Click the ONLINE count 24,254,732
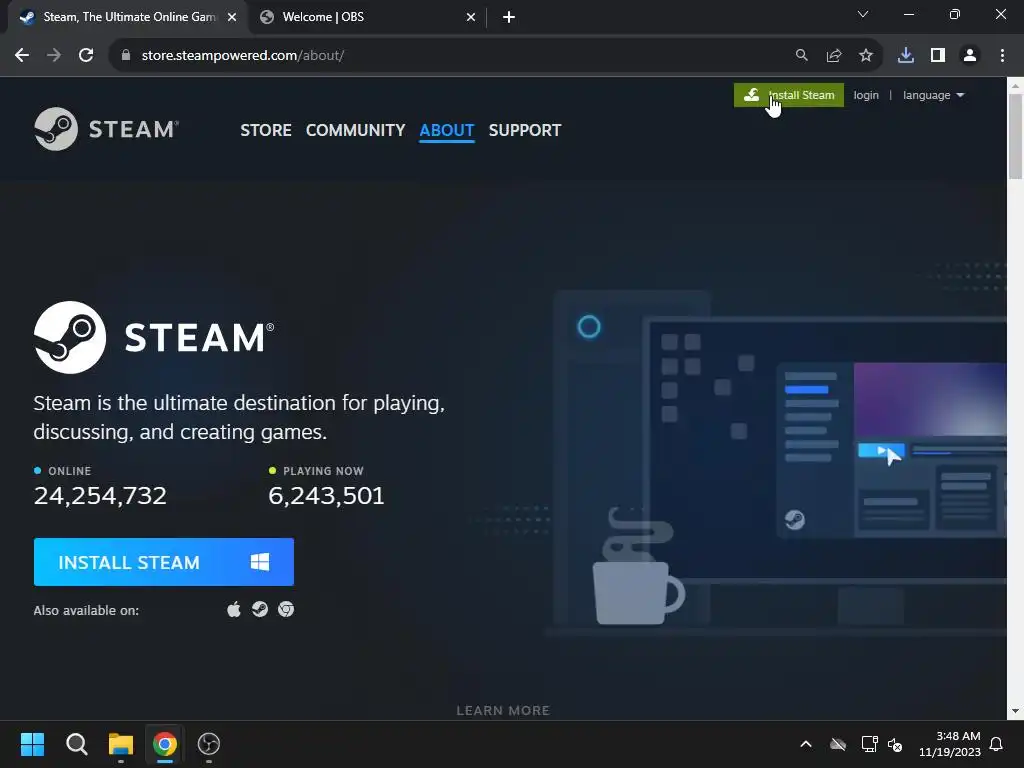 (x=100, y=496)
